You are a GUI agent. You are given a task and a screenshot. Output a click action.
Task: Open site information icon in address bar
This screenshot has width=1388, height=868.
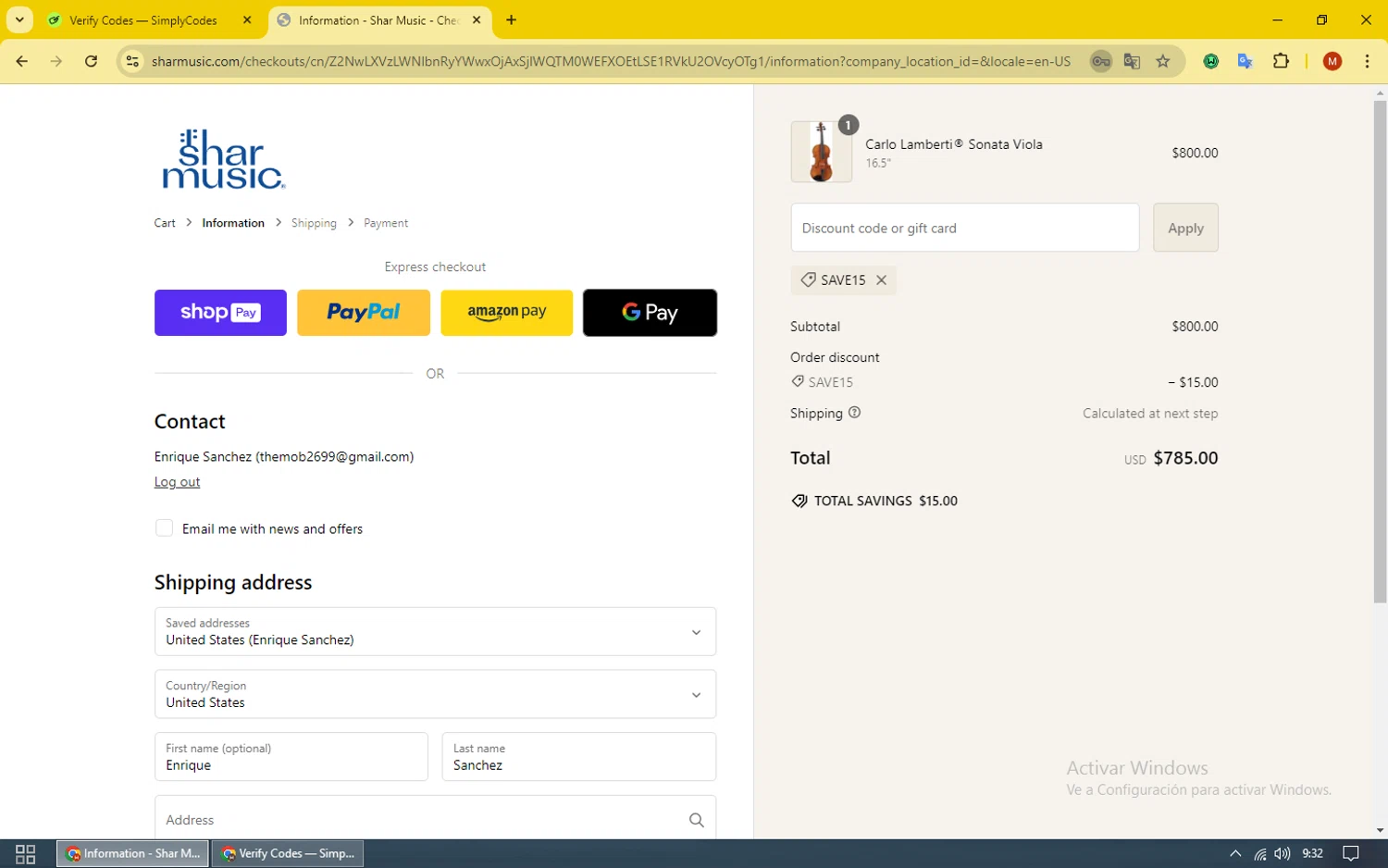point(132,61)
